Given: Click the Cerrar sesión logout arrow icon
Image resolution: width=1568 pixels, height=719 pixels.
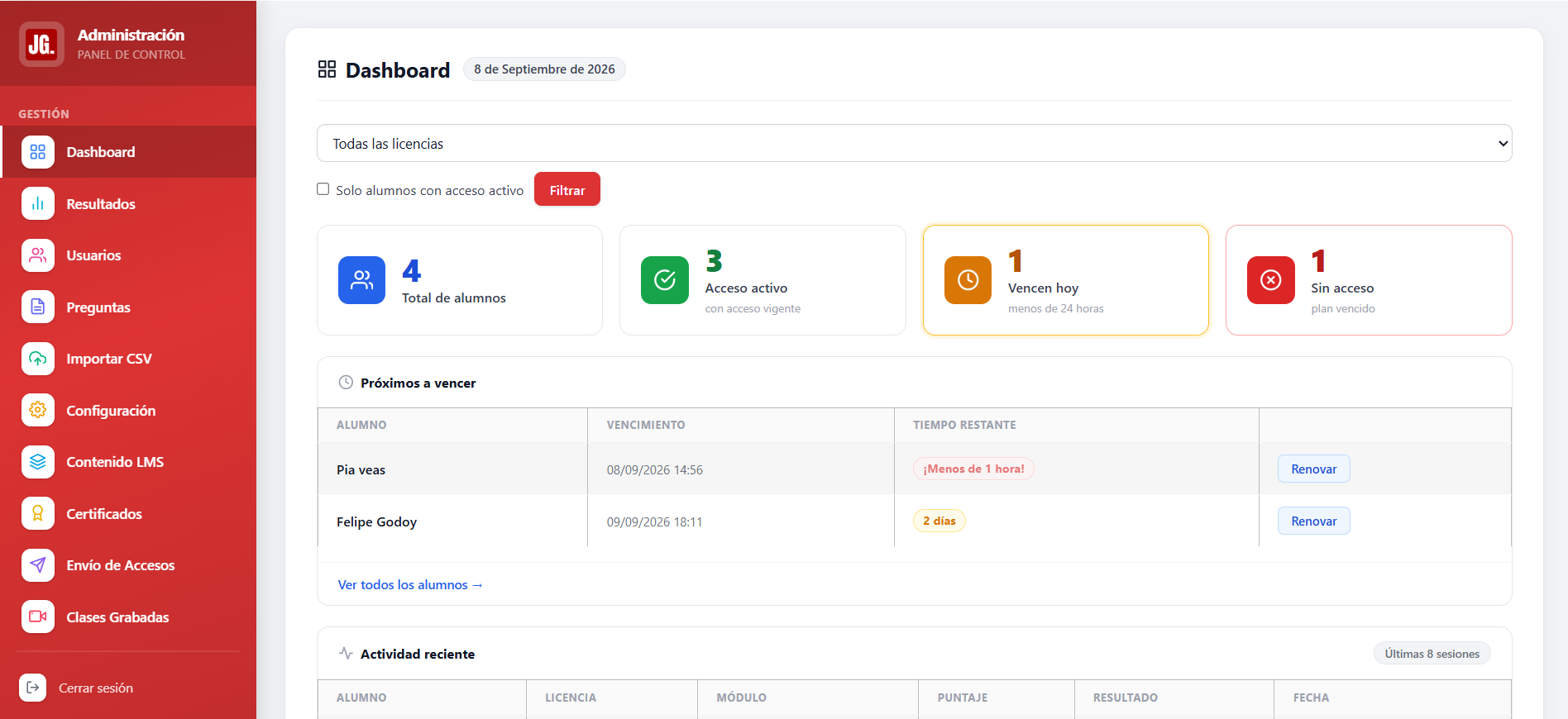Looking at the screenshot, I should point(33,688).
